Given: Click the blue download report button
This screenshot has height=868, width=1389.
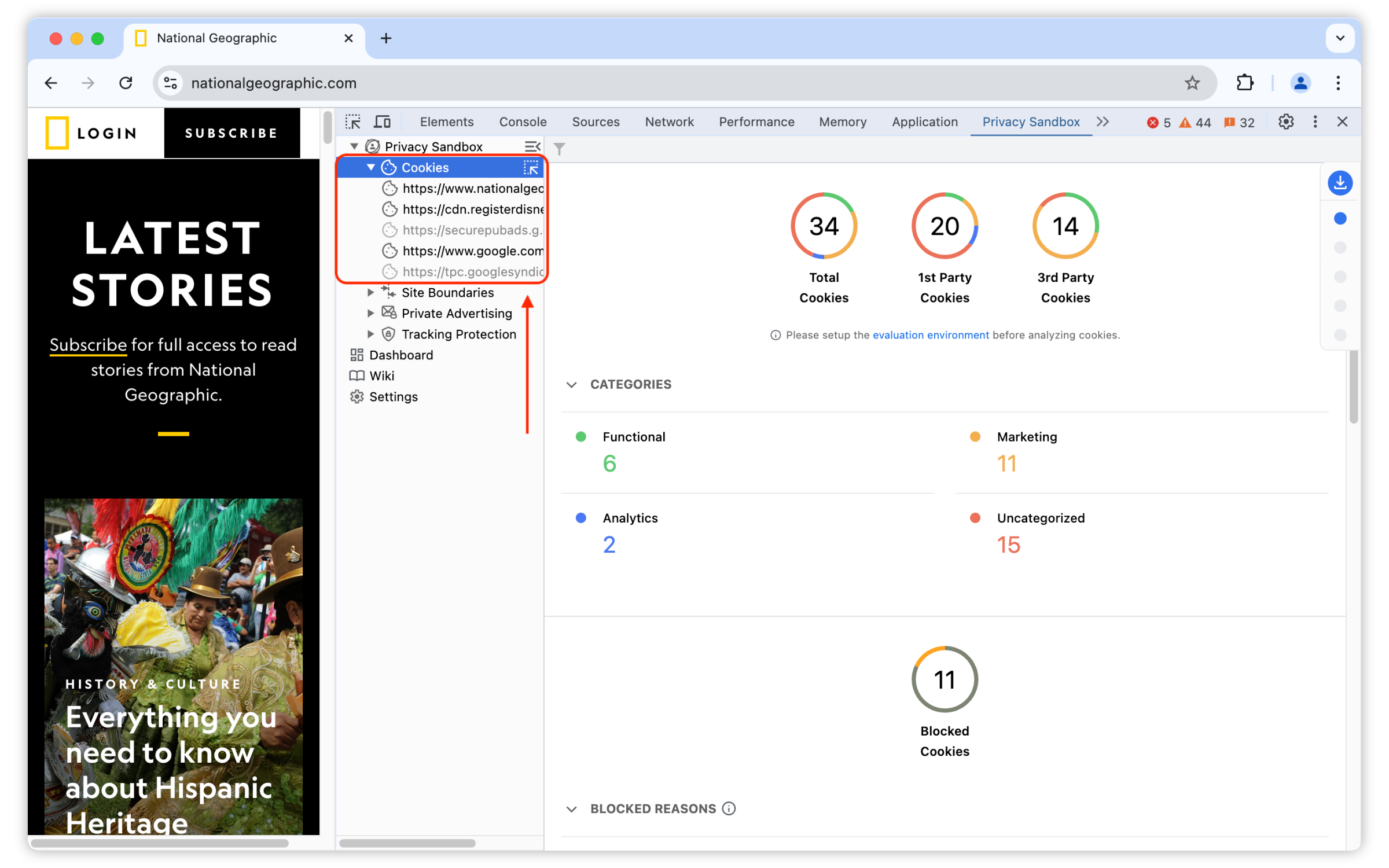Looking at the screenshot, I should click(1340, 183).
